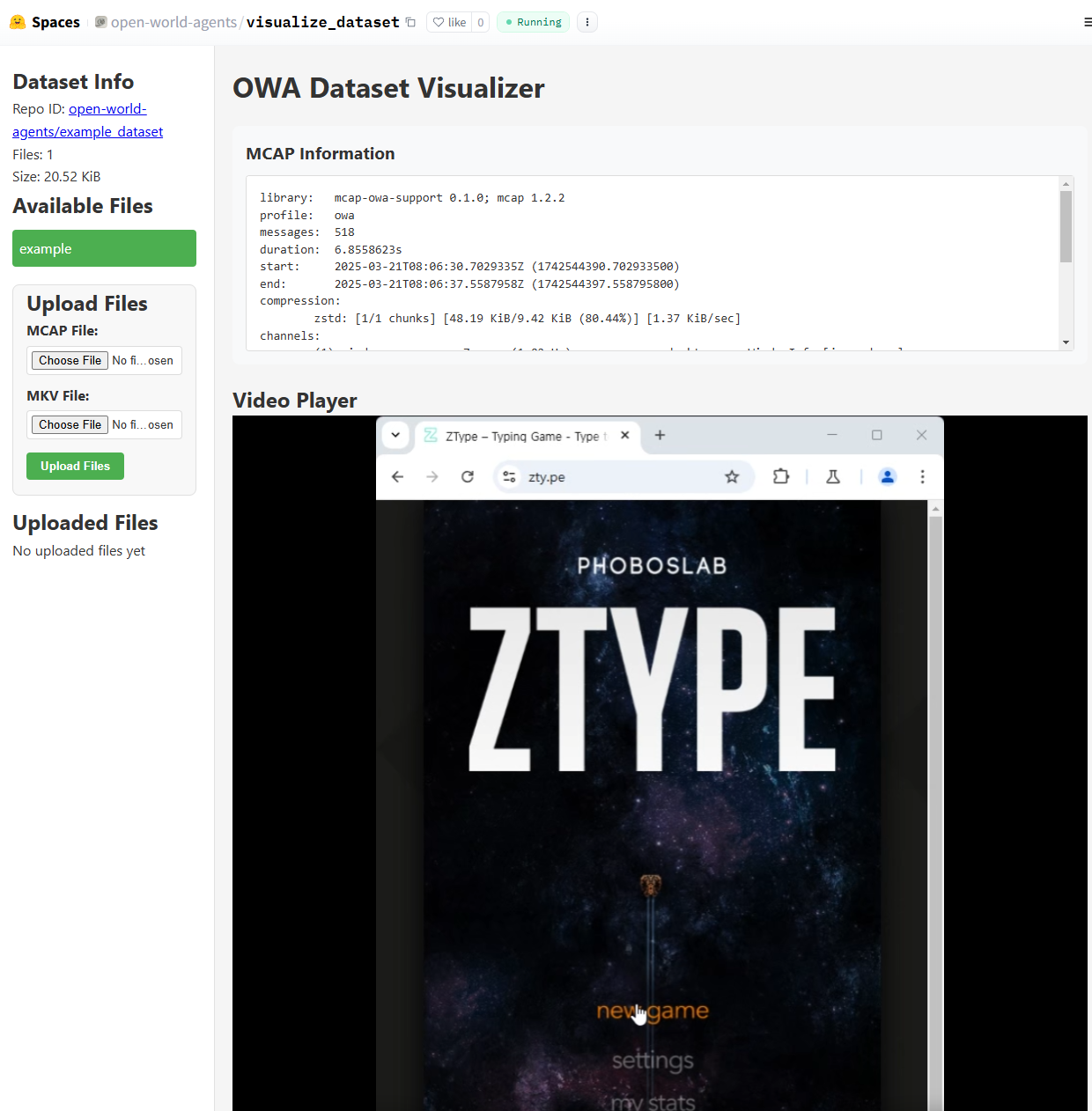Image resolution: width=1092 pixels, height=1111 pixels.
Task: Minimize the browser window in the video
Action: click(832, 435)
